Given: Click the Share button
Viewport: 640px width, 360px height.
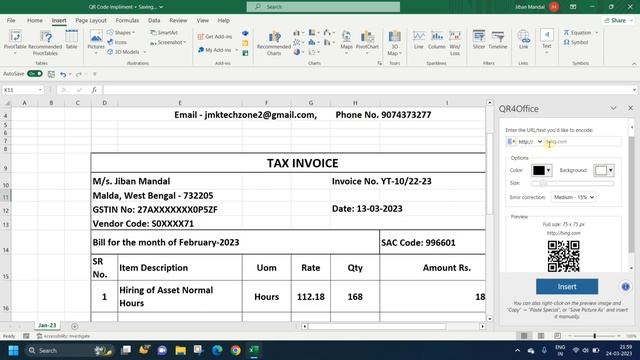Looking at the screenshot, I should tap(618, 20).
